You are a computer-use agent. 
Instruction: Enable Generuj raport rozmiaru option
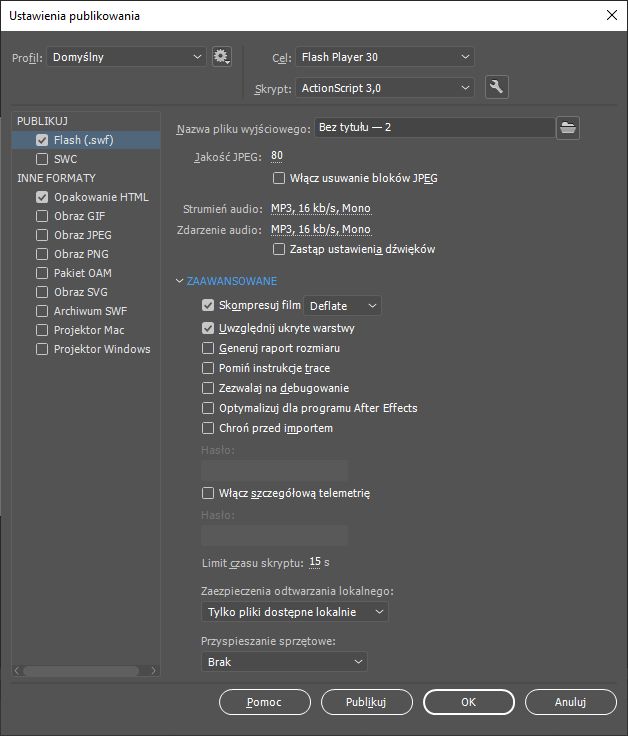coord(208,348)
